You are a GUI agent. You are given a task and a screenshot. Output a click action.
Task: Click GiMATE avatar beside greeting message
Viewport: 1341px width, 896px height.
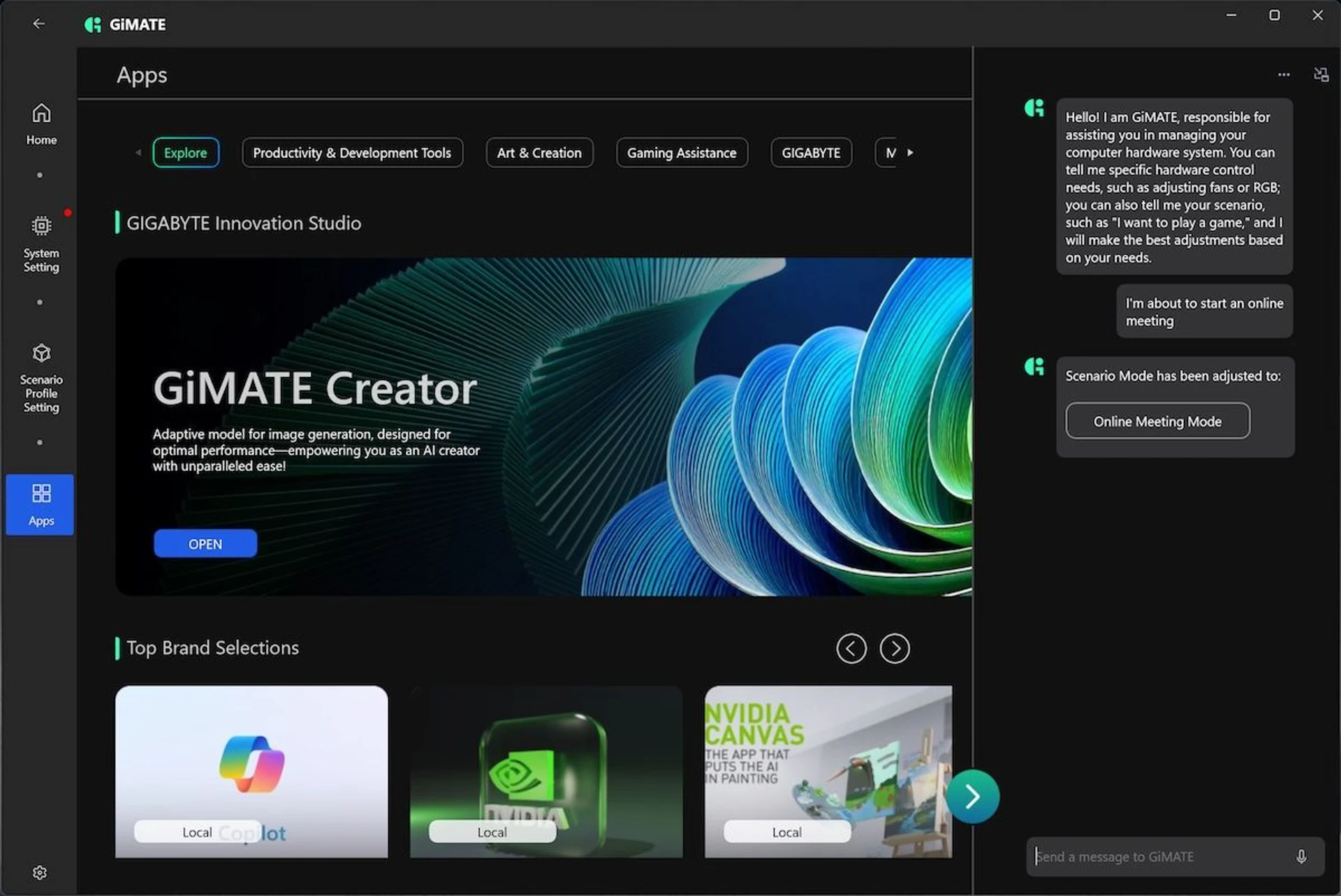click(1034, 108)
